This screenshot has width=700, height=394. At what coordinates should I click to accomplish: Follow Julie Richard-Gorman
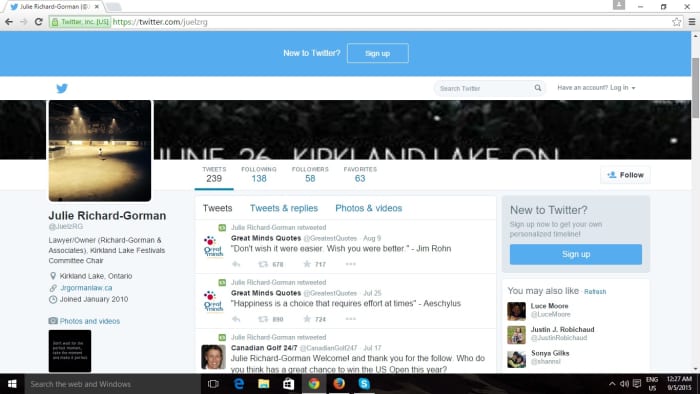(x=625, y=175)
